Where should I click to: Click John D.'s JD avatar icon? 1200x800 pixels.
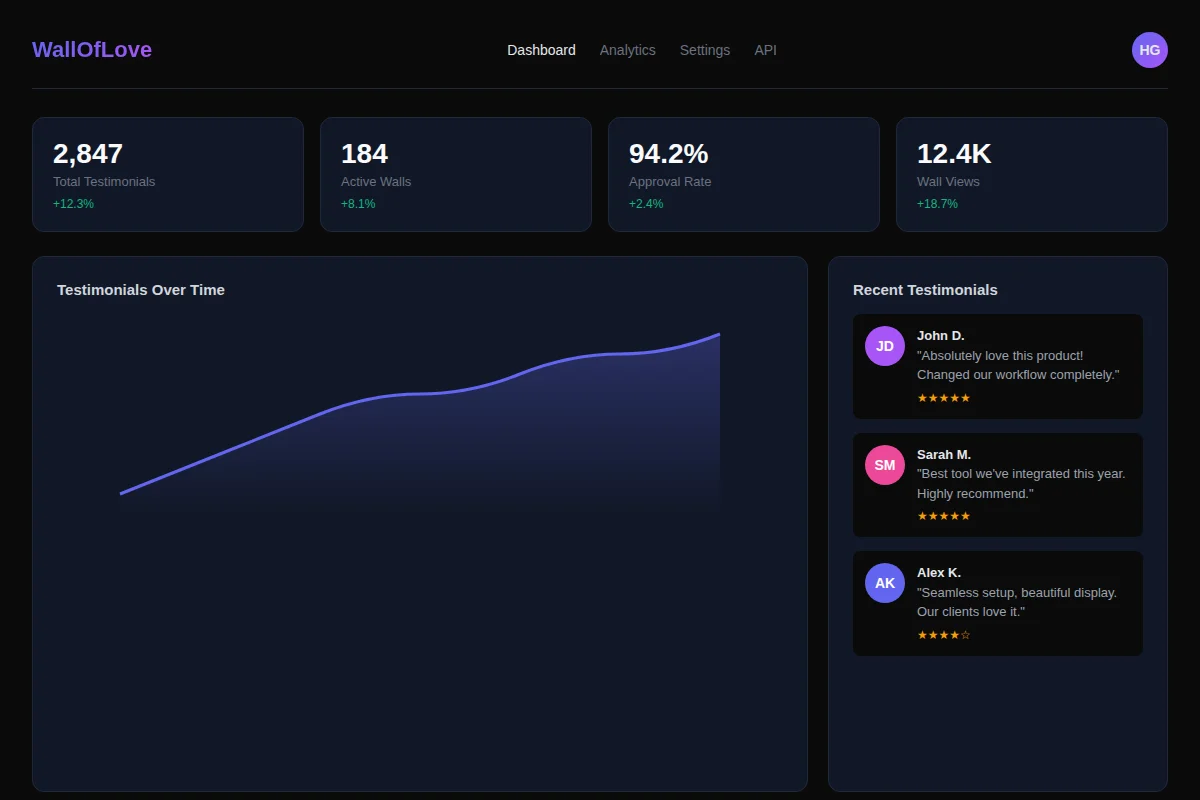tap(884, 345)
